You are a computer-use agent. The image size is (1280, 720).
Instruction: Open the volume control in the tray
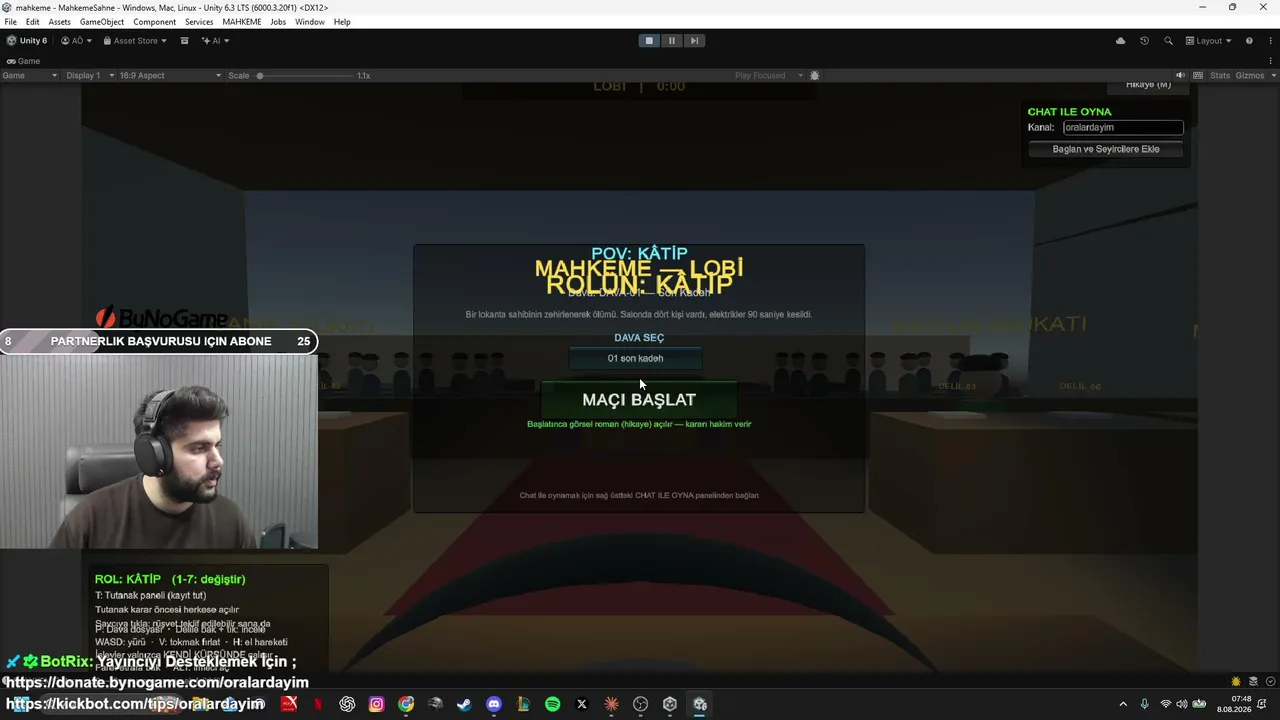pyautogui.click(x=1182, y=704)
